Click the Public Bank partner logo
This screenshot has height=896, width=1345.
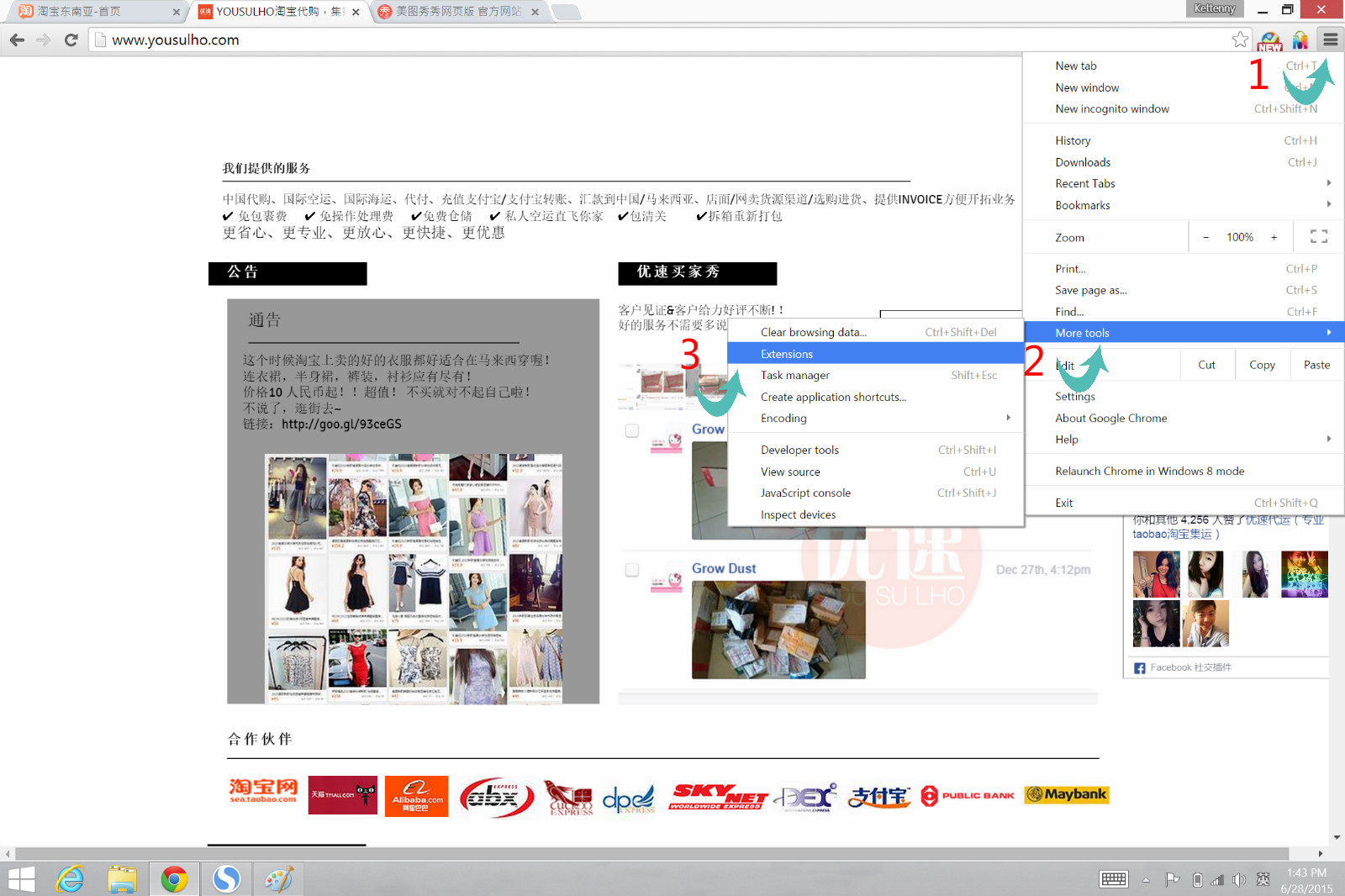coord(968,795)
